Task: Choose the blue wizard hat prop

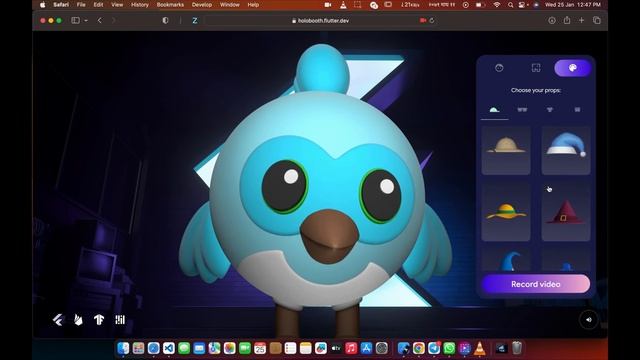Action: click(506, 260)
